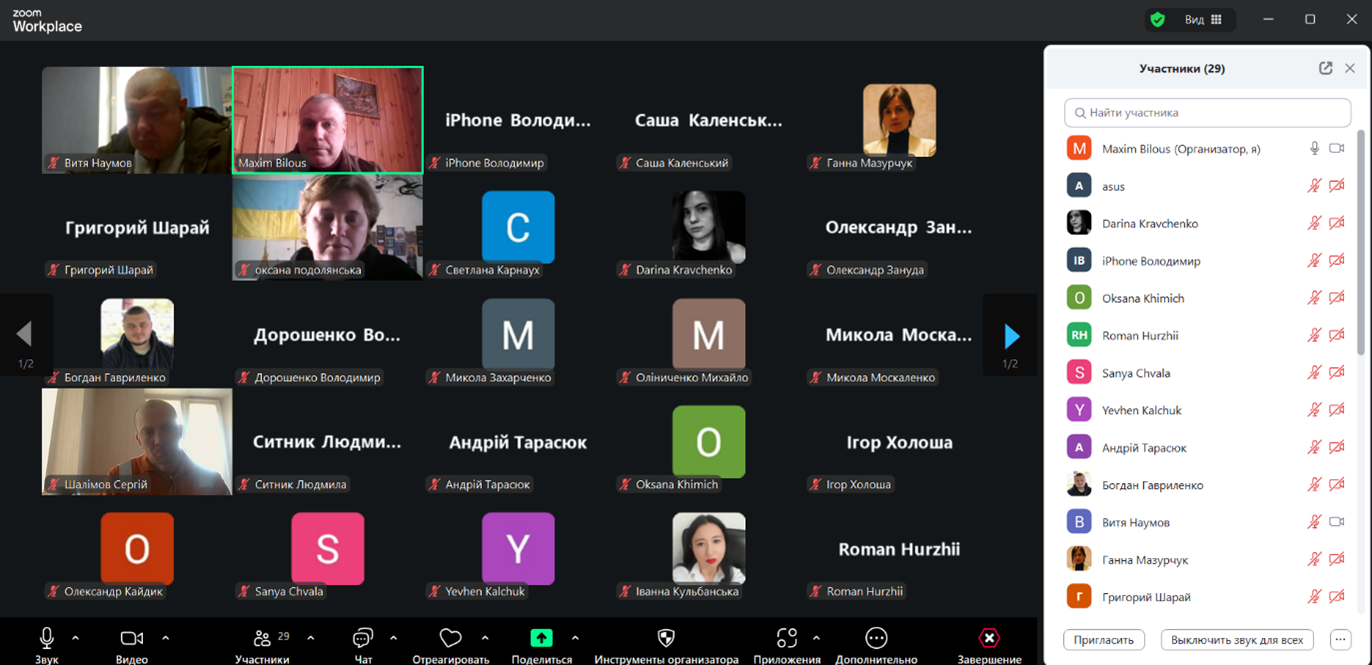
Task: Open the Дополнительно three-dots icon
Action: click(x=876, y=638)
